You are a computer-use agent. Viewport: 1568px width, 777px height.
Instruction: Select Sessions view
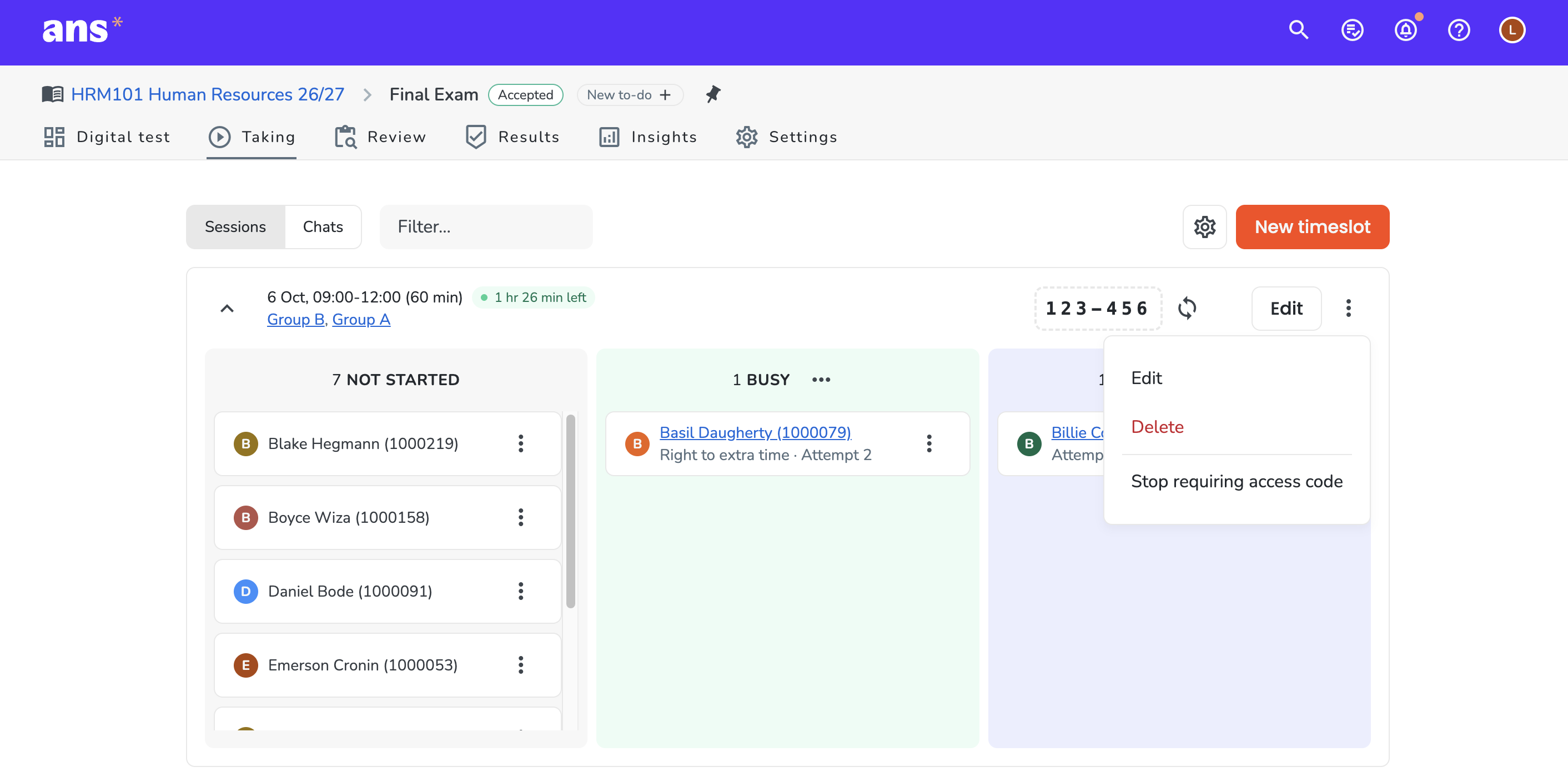coord(235,227)
